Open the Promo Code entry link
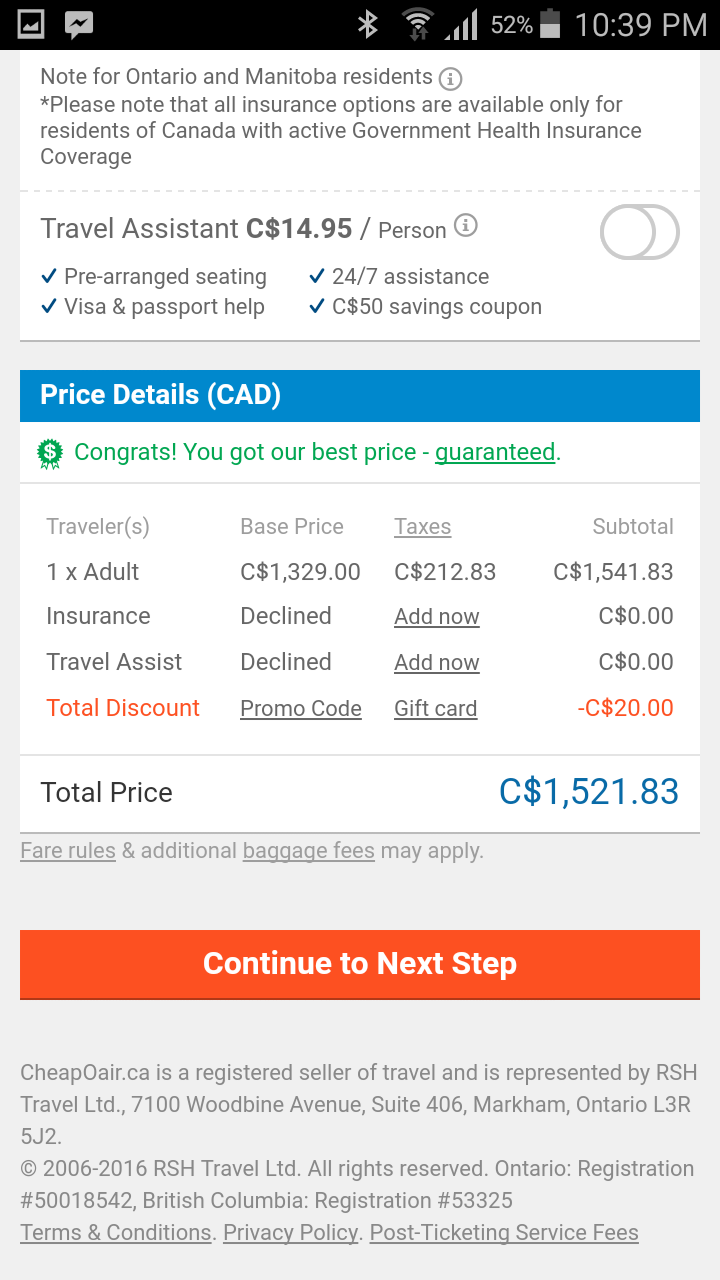The image size is (720, 1280). click(x=300, y=709)
